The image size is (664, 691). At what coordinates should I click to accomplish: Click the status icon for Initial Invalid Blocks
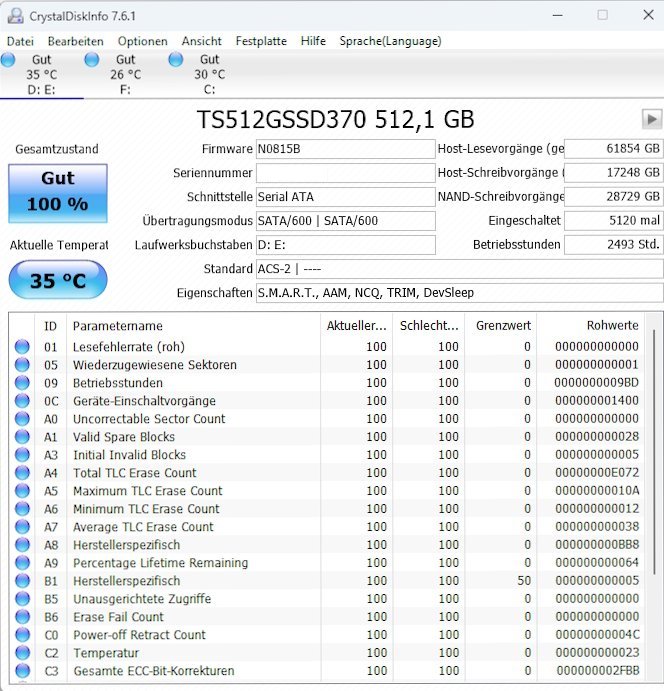point(22,455)
